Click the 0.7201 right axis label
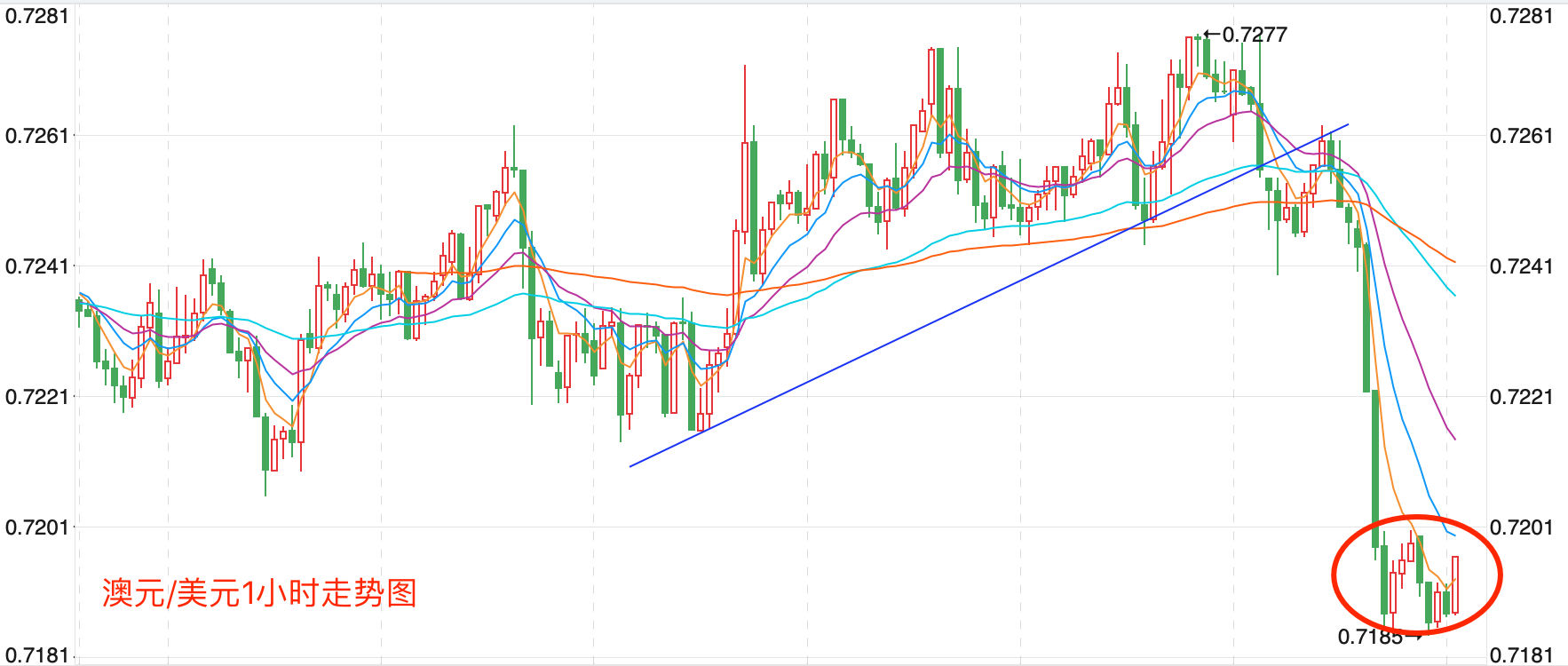This screenshot has height=666, width=1568. pos(1521,527)
